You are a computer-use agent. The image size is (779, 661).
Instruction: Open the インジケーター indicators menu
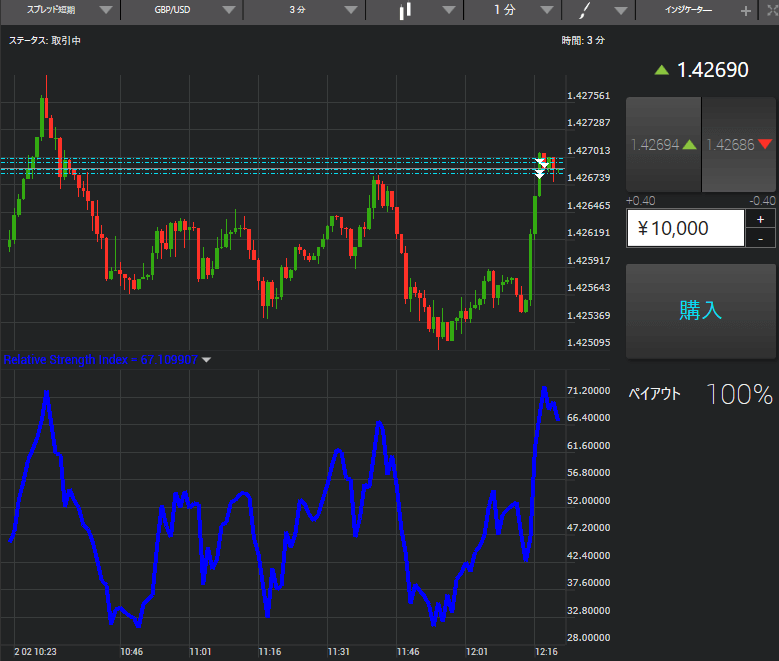pyautogui.click(x=688, y=10)
